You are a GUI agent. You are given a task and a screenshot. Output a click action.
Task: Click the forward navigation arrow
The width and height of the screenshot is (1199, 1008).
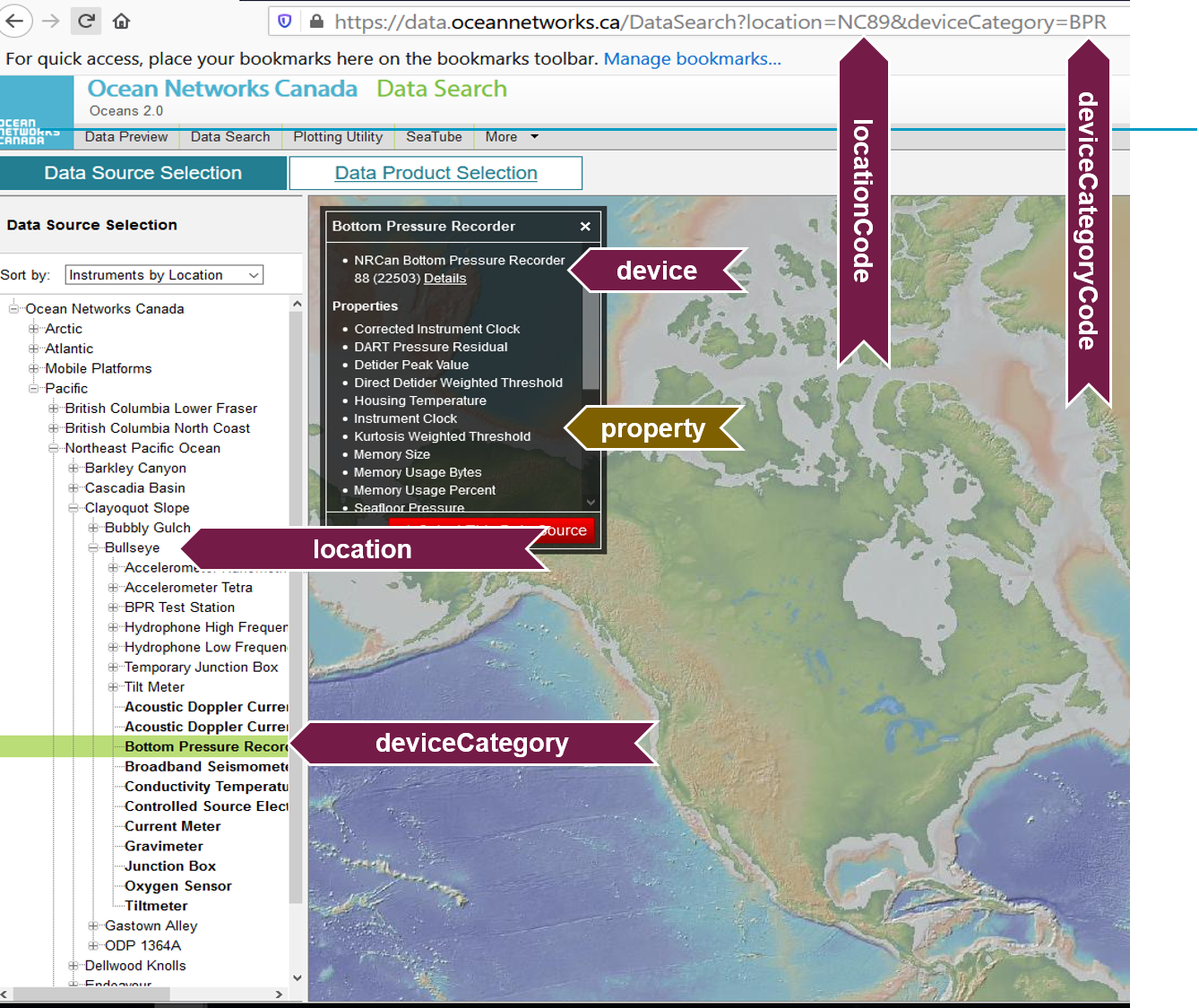click(x=51, y=21)
